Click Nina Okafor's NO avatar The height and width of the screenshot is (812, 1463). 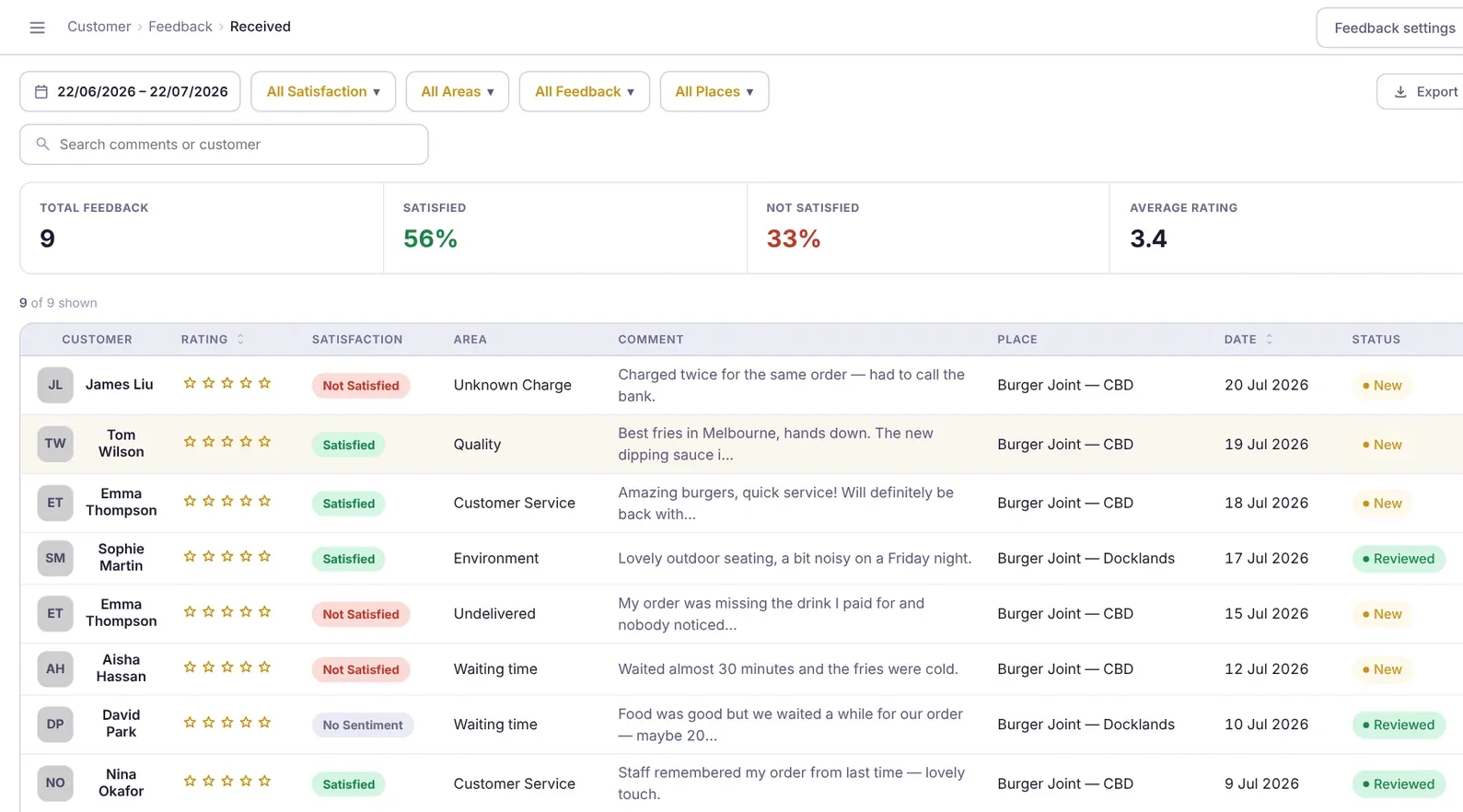(x=55, y=783)
